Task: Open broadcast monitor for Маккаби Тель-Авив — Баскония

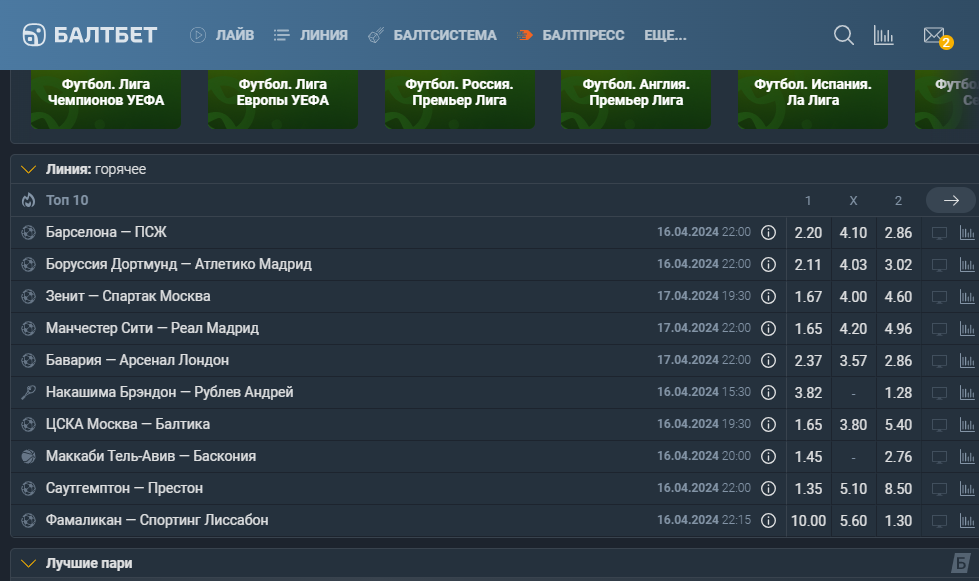Action: click(939, 457)
